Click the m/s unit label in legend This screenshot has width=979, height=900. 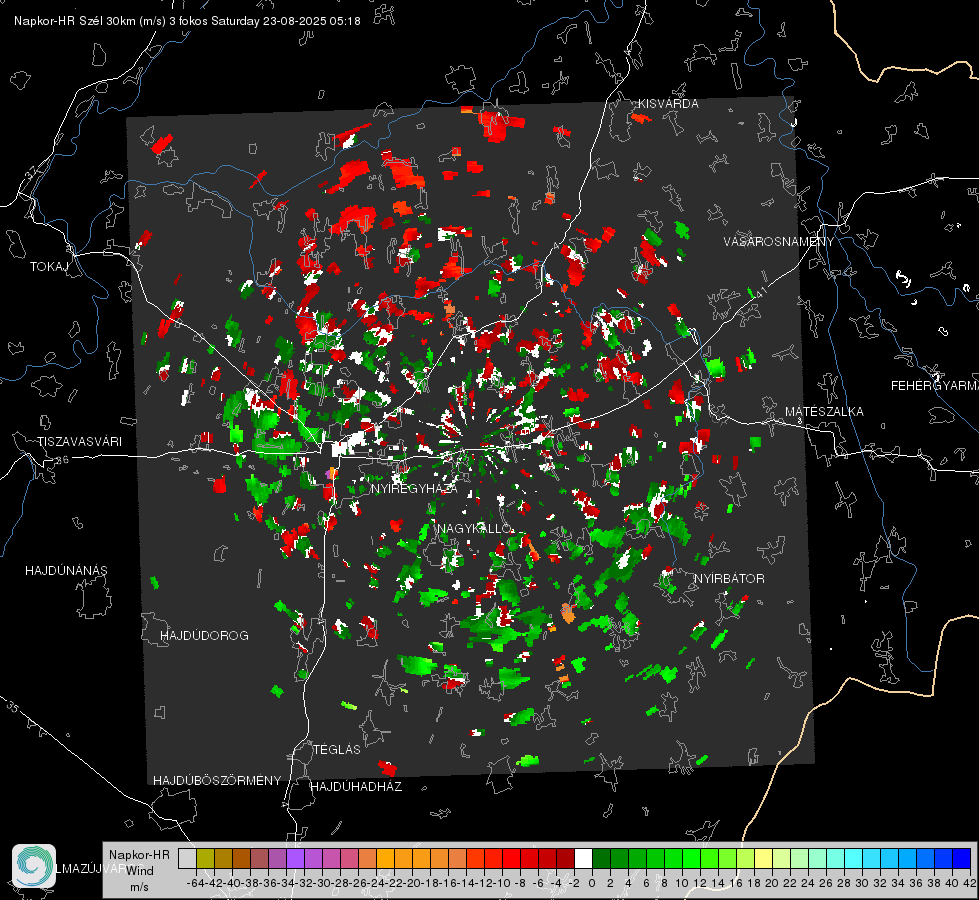click(139, 887)
